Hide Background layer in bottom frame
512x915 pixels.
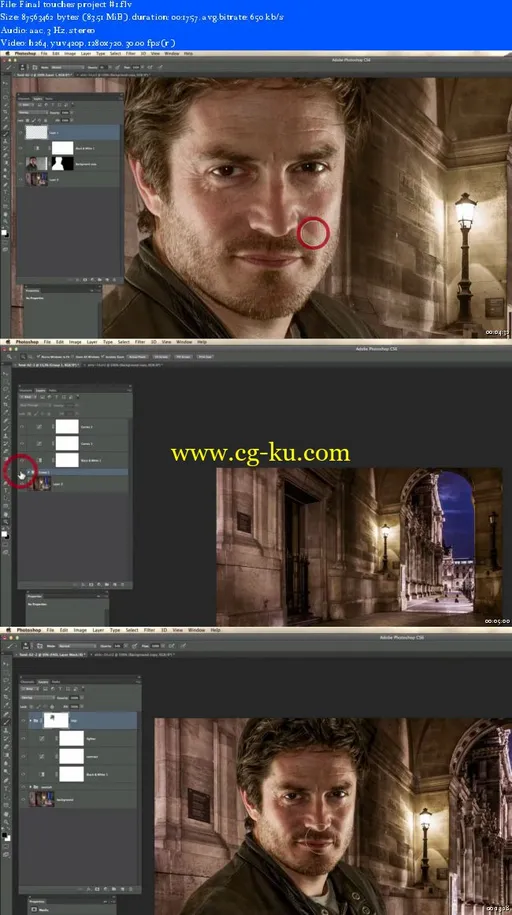[23, 799]
